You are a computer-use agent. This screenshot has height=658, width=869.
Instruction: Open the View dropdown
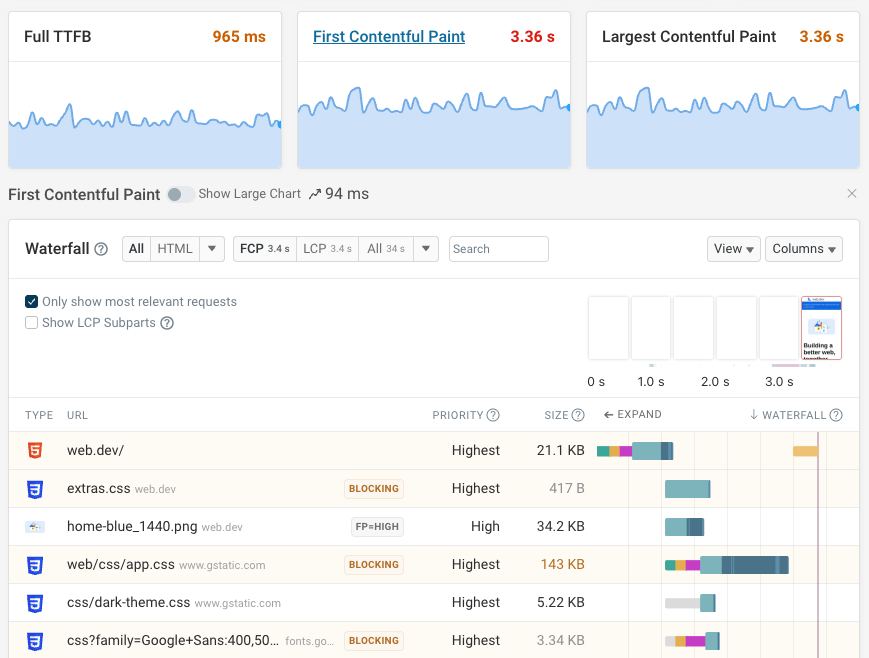[733, 249]
